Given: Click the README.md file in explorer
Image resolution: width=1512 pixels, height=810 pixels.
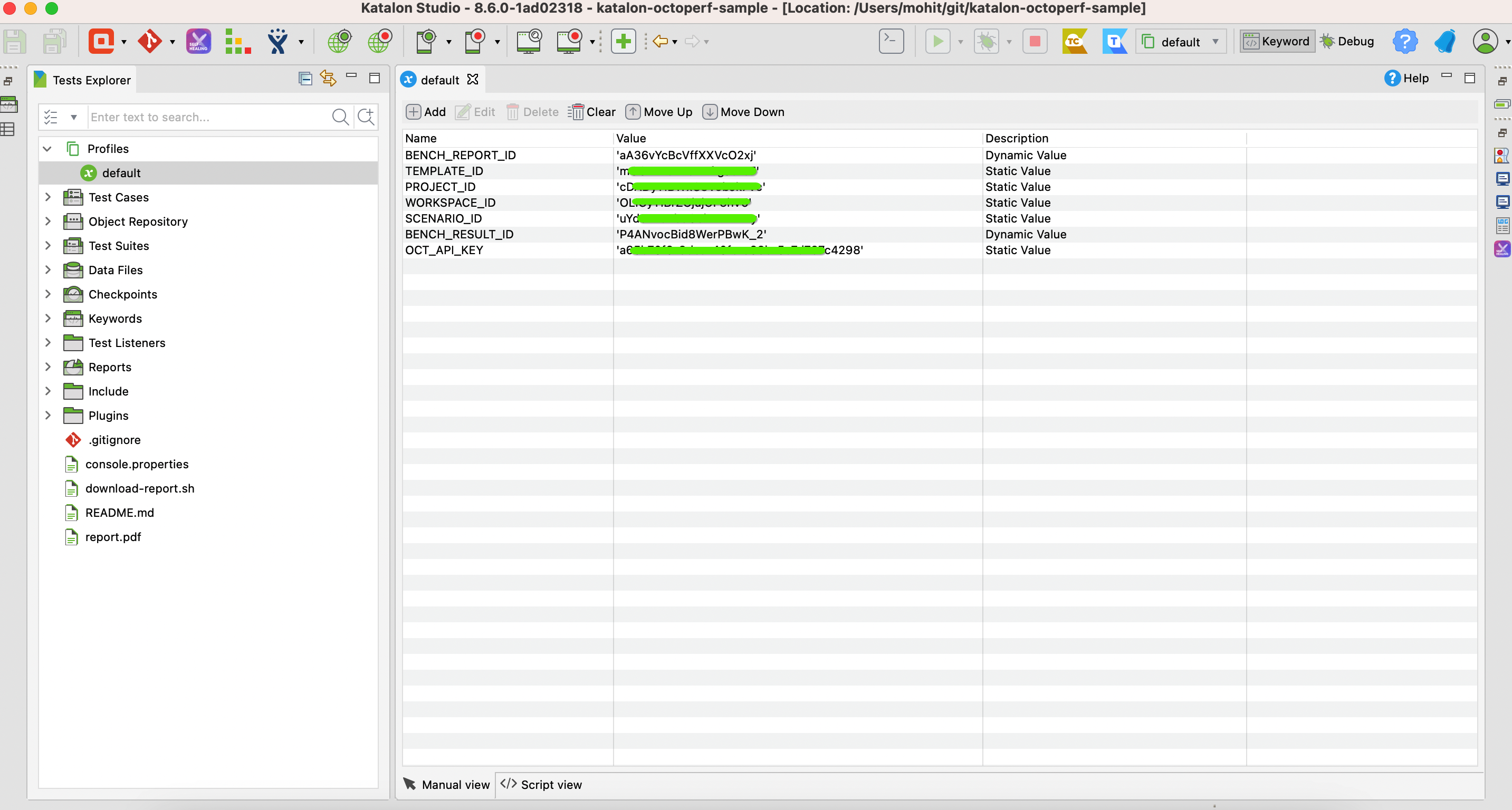Looking at the screenshot, I should (x=119, y=512).
